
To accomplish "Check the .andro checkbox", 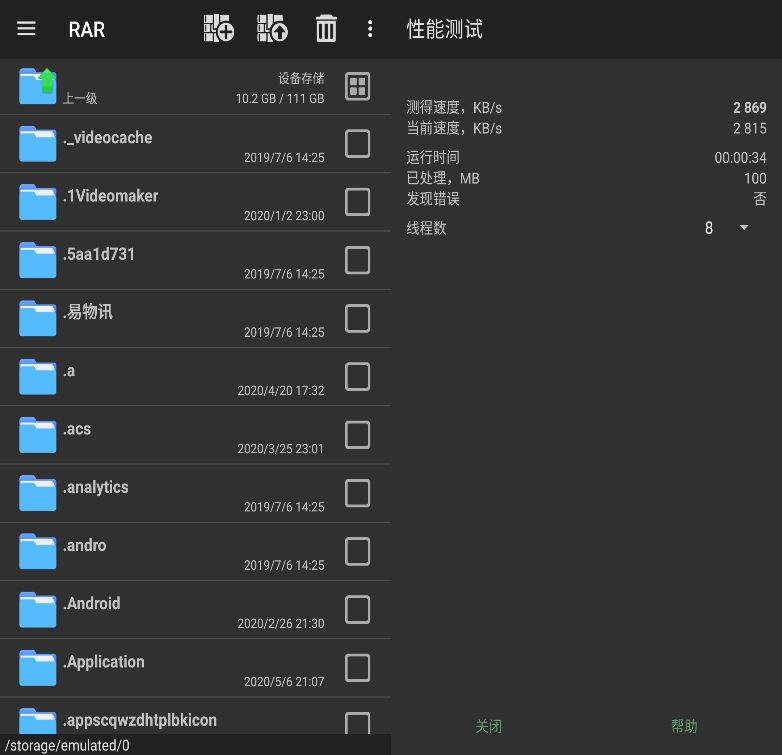I will point(358,551).
